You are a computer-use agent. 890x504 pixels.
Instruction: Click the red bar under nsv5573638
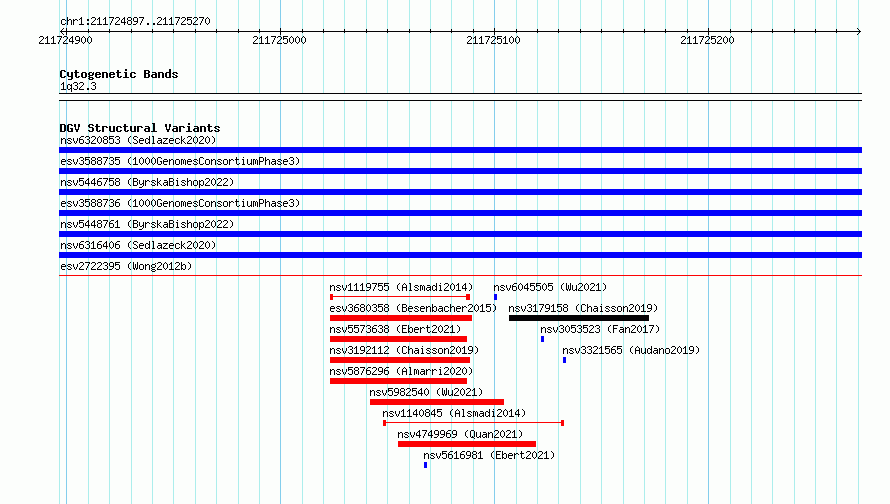(398, 339)
